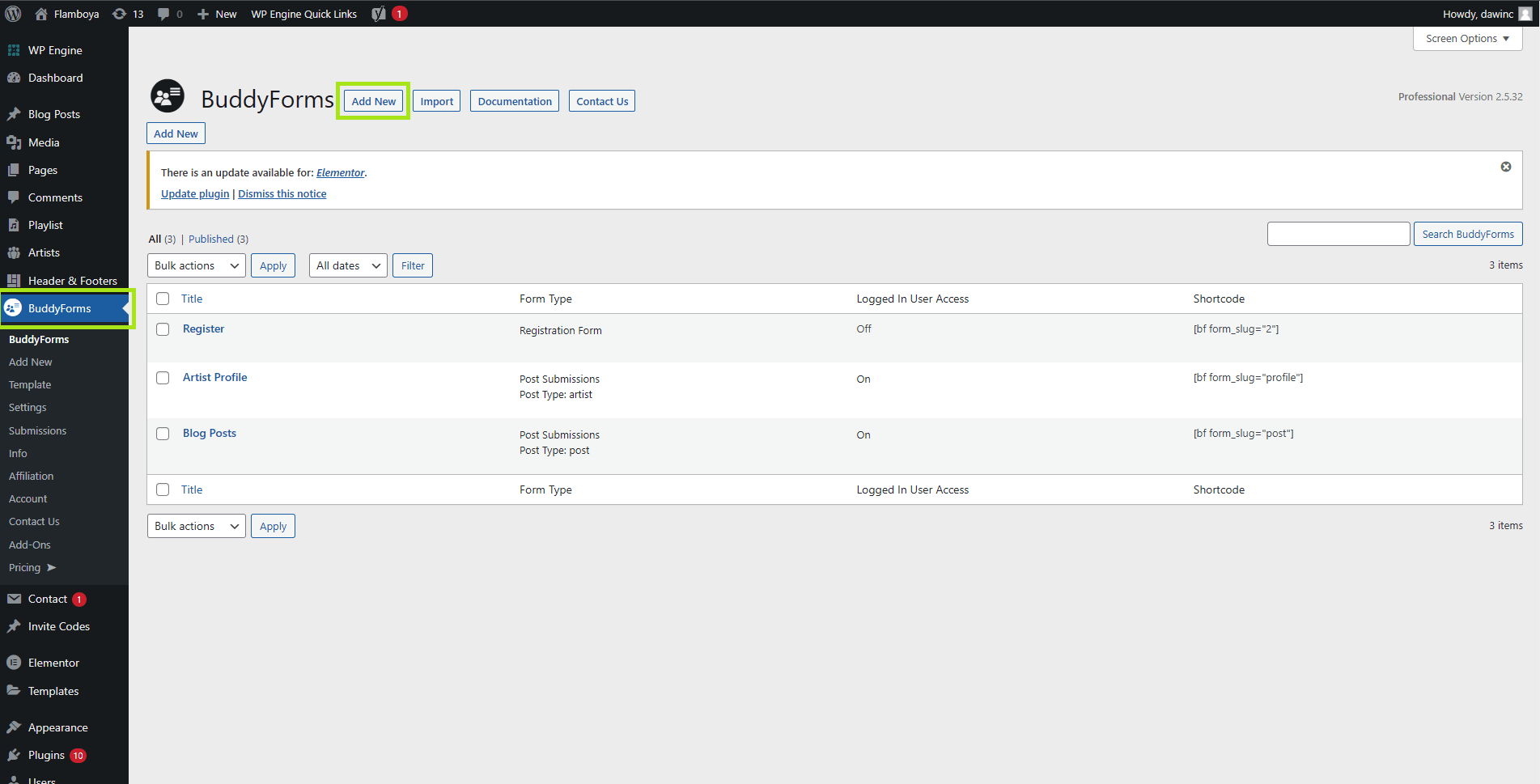Image resolution: width=1540 pixels, height=784 pixels.
Task: Click the Yoast SEO icon in the admin bar
Action: pyautogui.click(x=379, y=14)
